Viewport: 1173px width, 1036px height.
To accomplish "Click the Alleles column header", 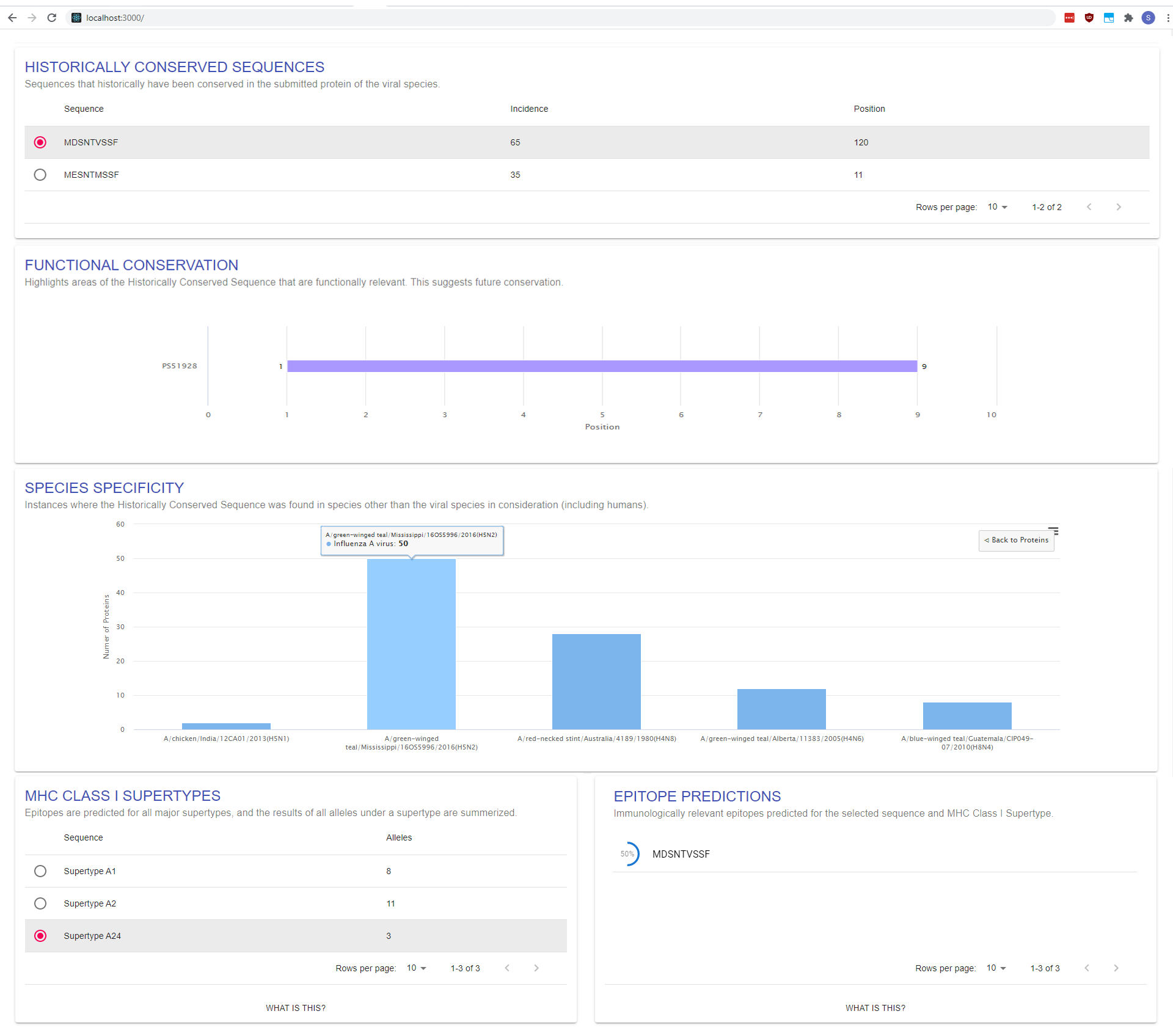I will tap(399, 837).
